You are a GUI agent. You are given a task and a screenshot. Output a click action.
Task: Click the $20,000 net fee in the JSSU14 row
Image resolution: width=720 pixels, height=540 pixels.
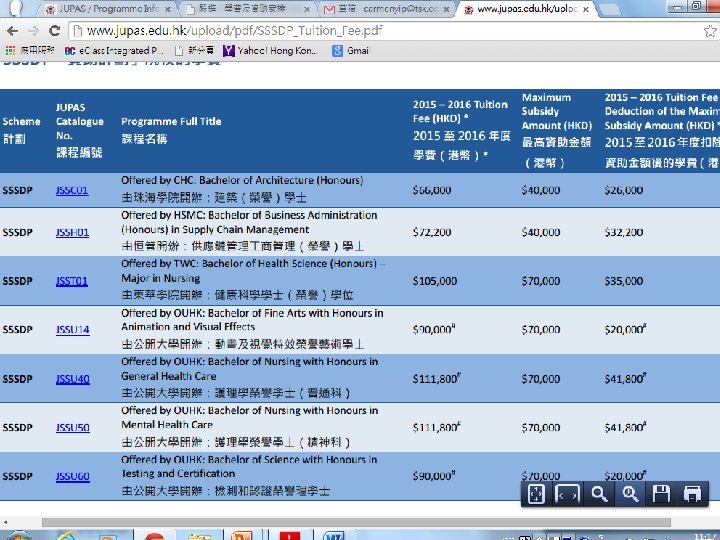pos(625,329)
